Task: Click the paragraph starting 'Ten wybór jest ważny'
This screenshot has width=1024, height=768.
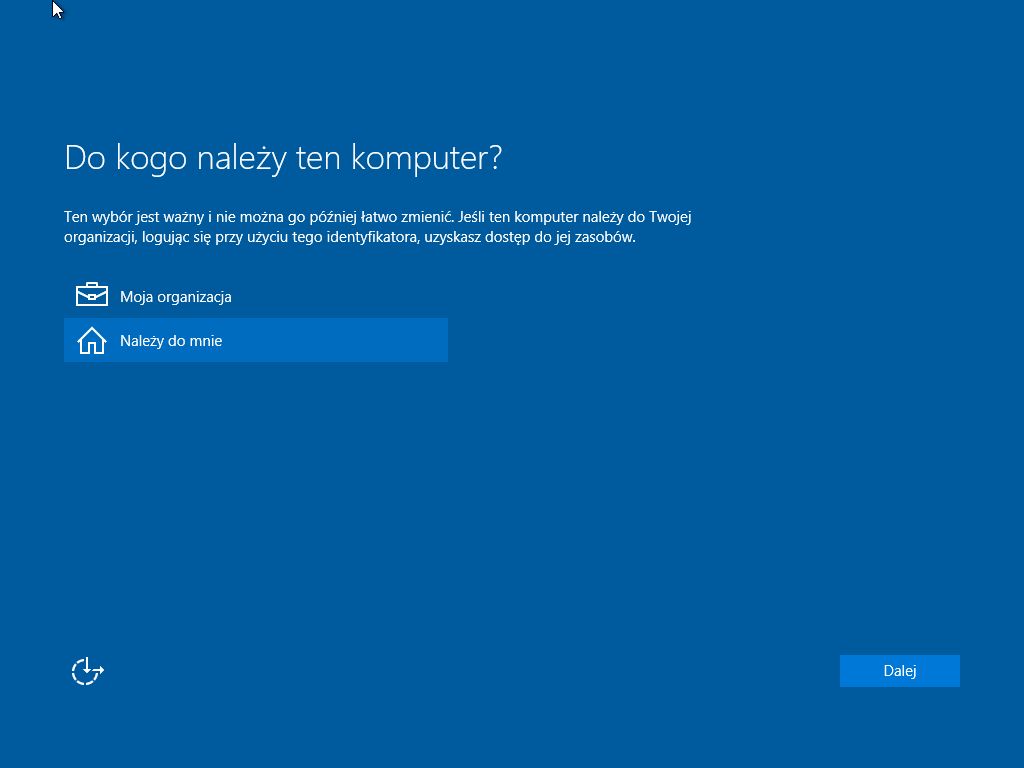Action: (x=377, y=227)
